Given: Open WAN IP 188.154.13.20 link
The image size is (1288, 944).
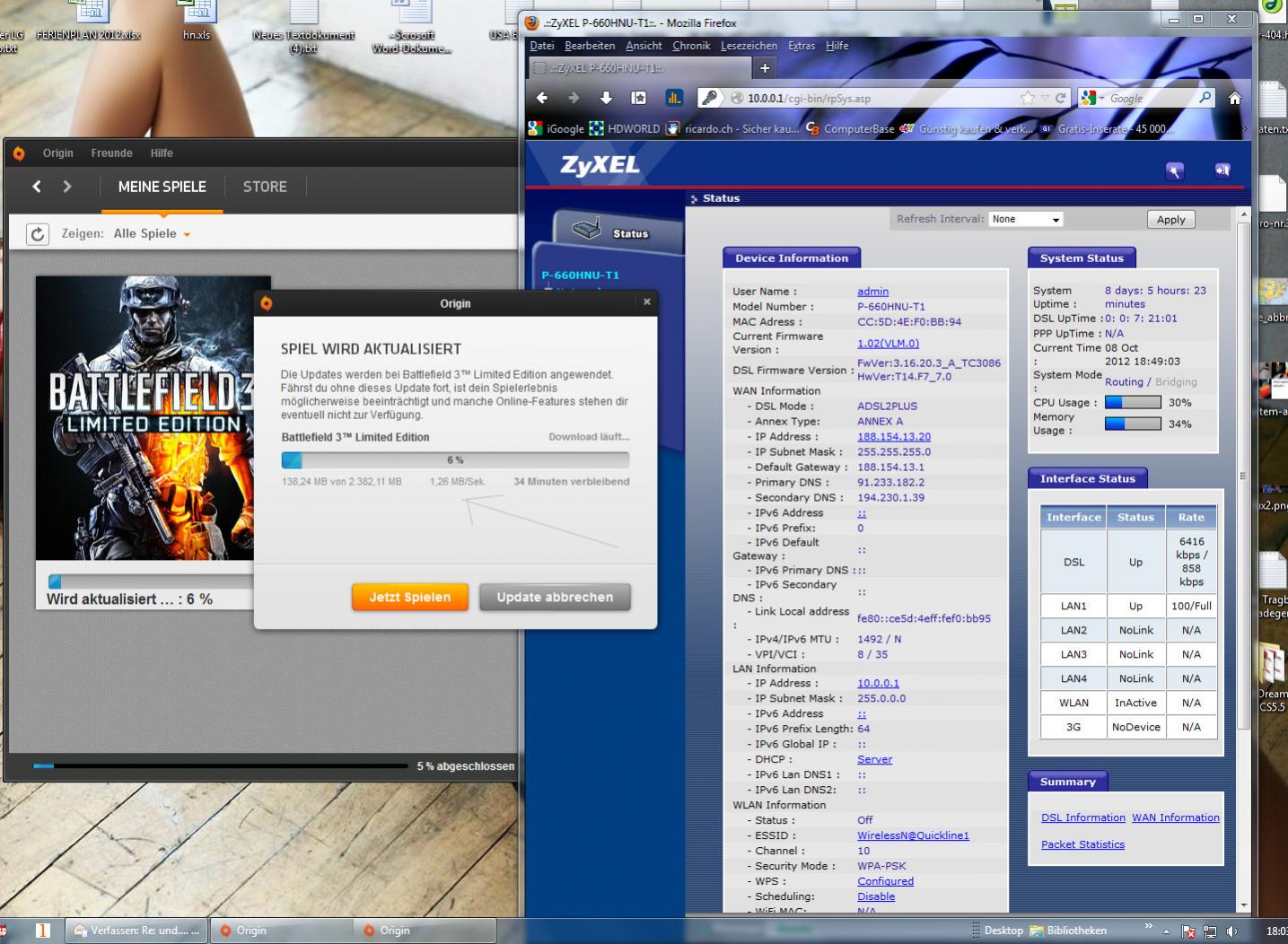Looking at the screenshot, I should [x=894, y=437].
